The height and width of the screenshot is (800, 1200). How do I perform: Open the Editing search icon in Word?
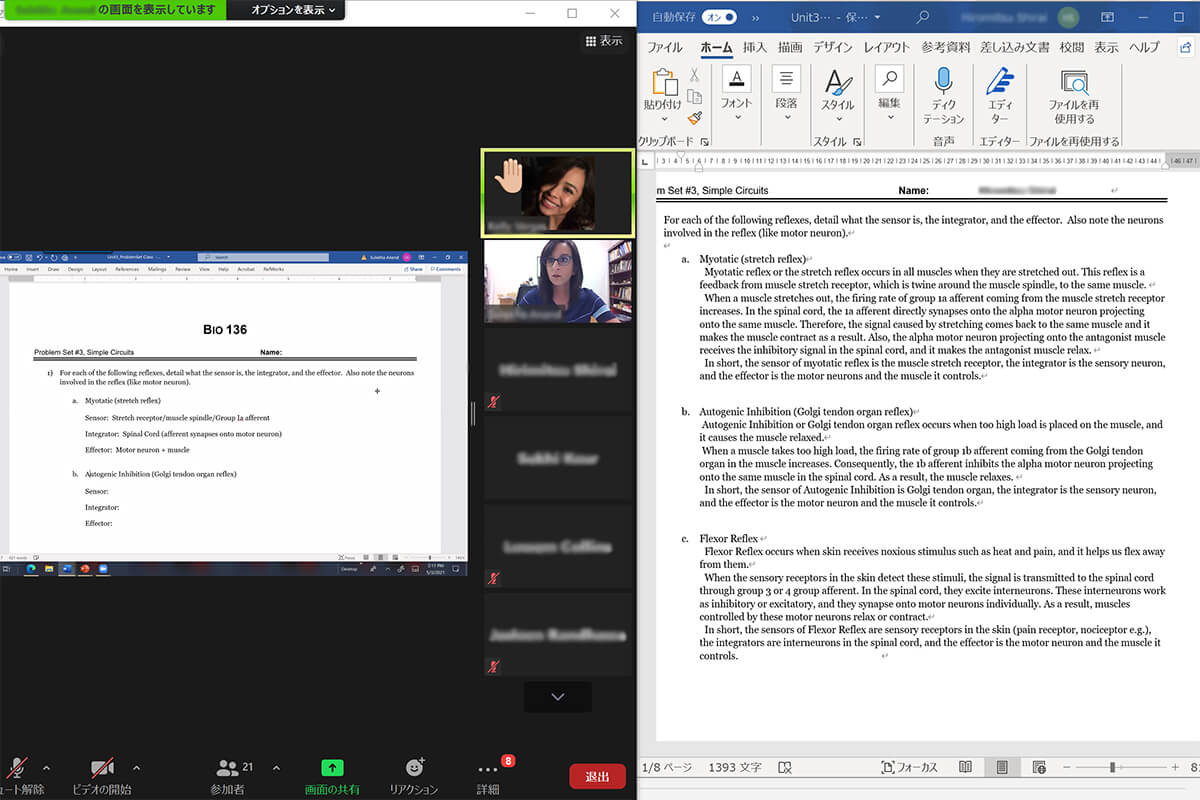tap(889, 79)
